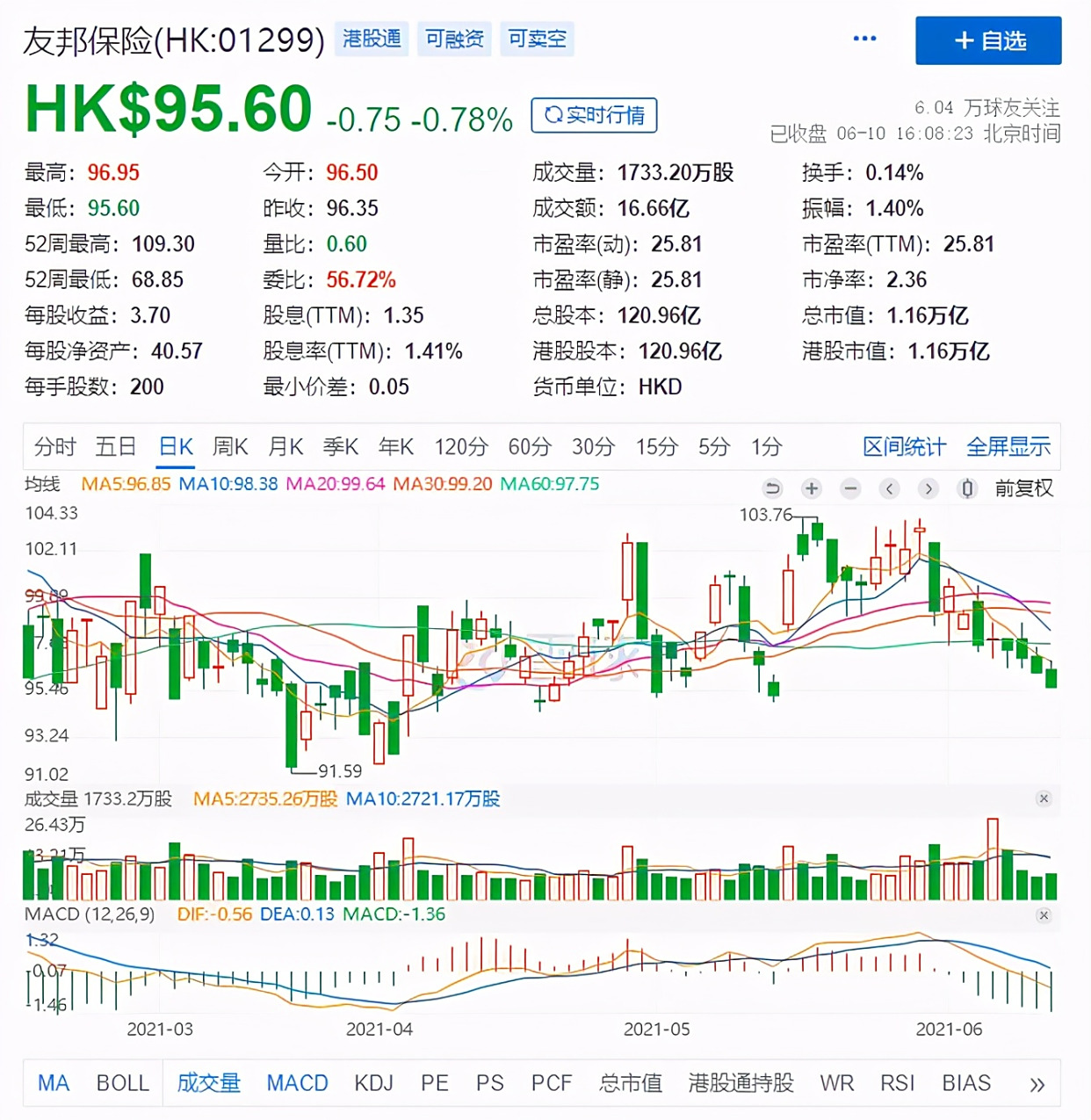This screenshot has width=1091, height=1120.
Task: Enable the PE indicator
Action: click(435, 1083)
